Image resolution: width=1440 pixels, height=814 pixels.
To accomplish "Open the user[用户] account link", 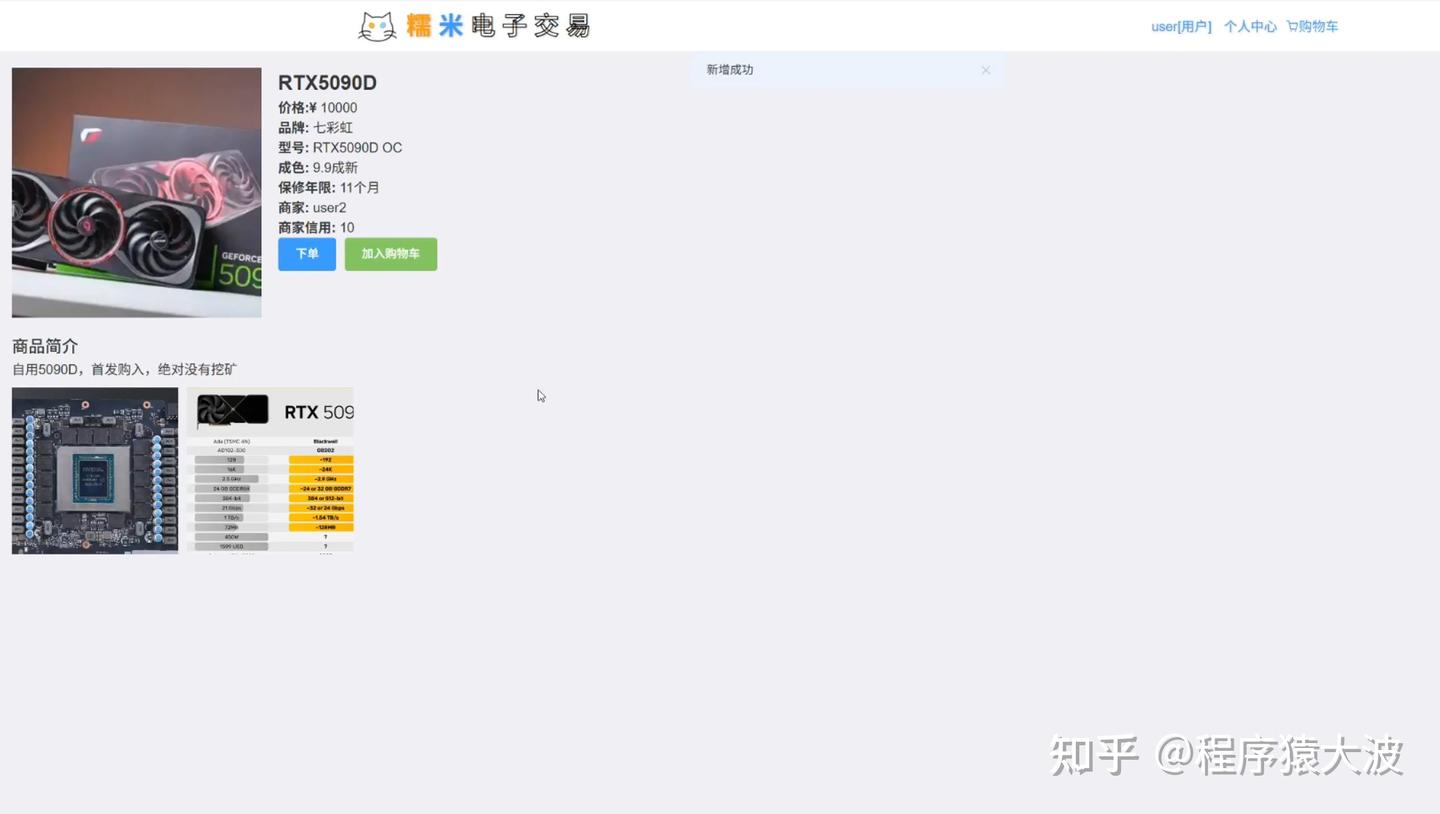I will click(1181, 27).
